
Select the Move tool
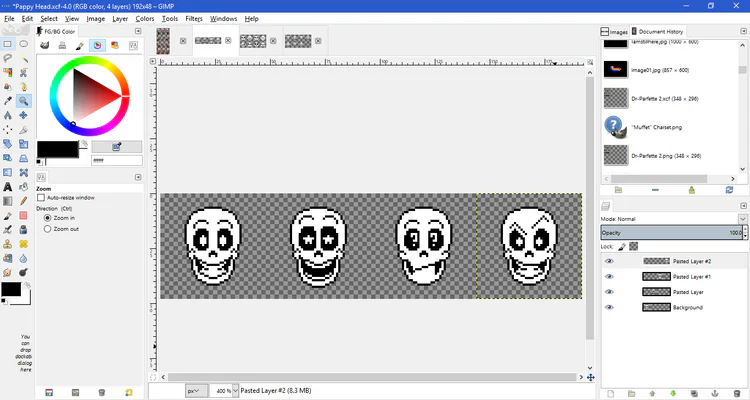23,115
